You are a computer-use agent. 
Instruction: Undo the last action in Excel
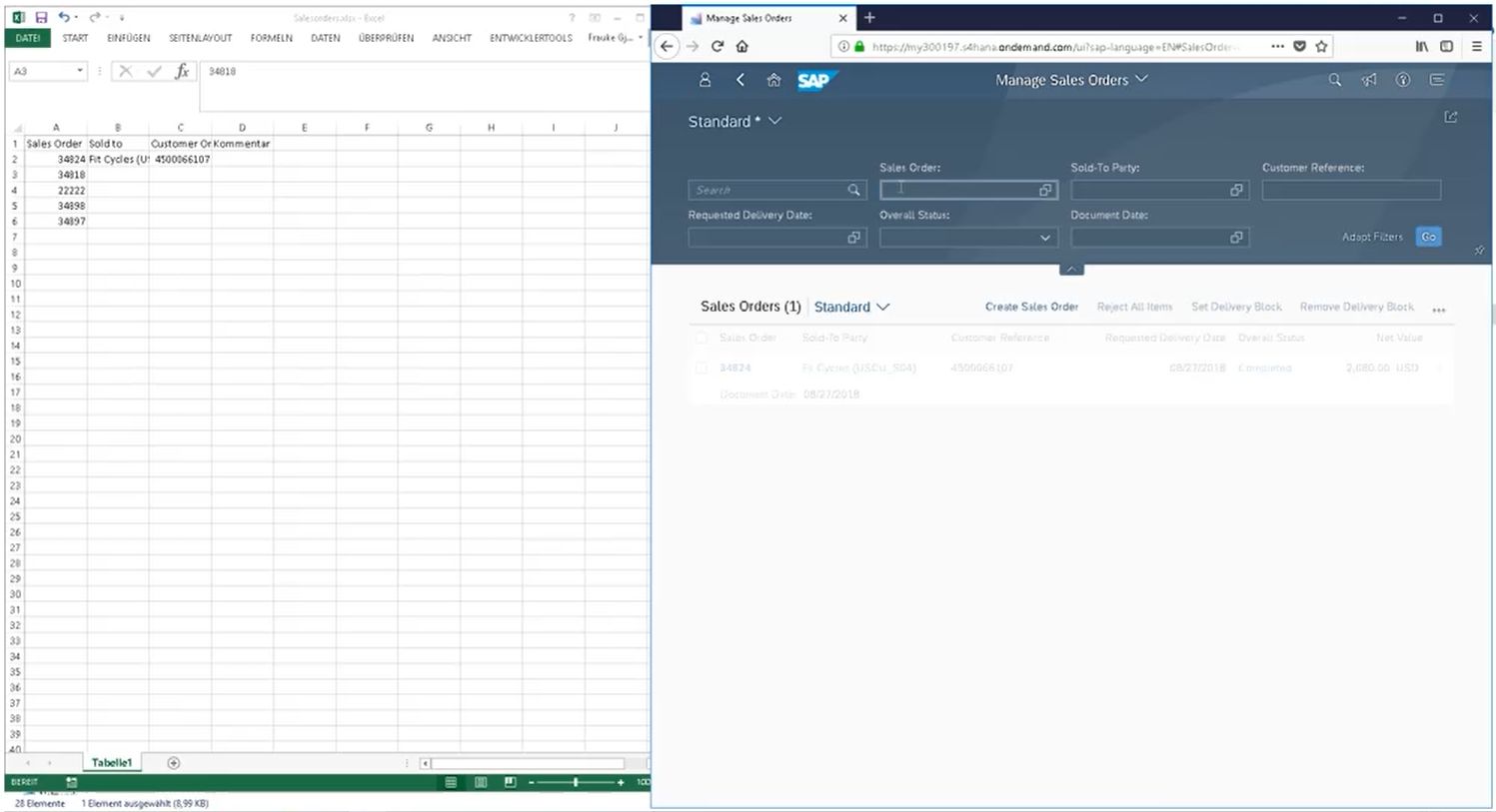tap(63, 17)
